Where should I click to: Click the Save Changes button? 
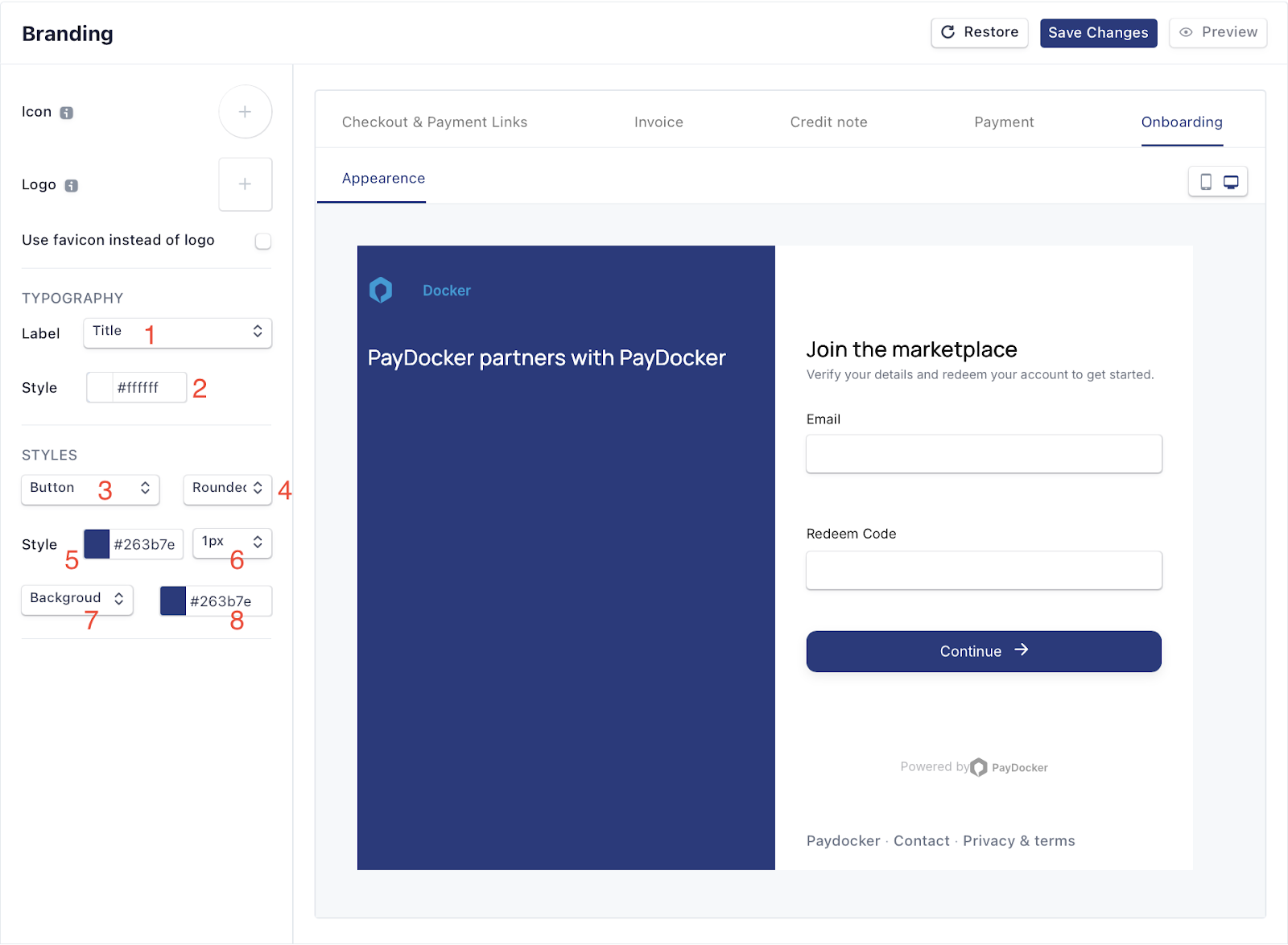coord(1098,33)
